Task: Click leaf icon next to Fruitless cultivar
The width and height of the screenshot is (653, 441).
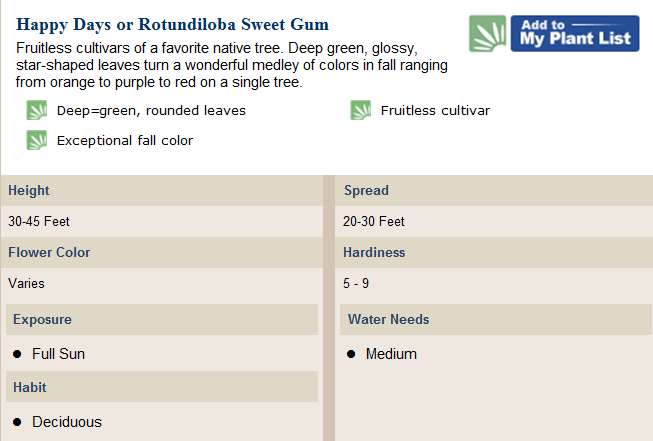Action: click(x=361, y=110)
